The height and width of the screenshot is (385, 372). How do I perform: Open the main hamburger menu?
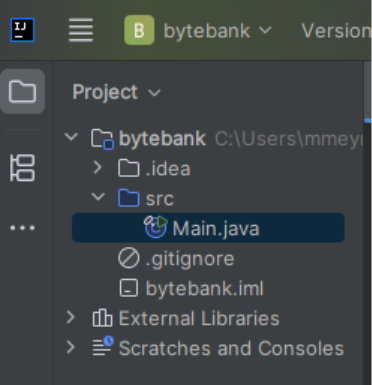coord(81,30)
